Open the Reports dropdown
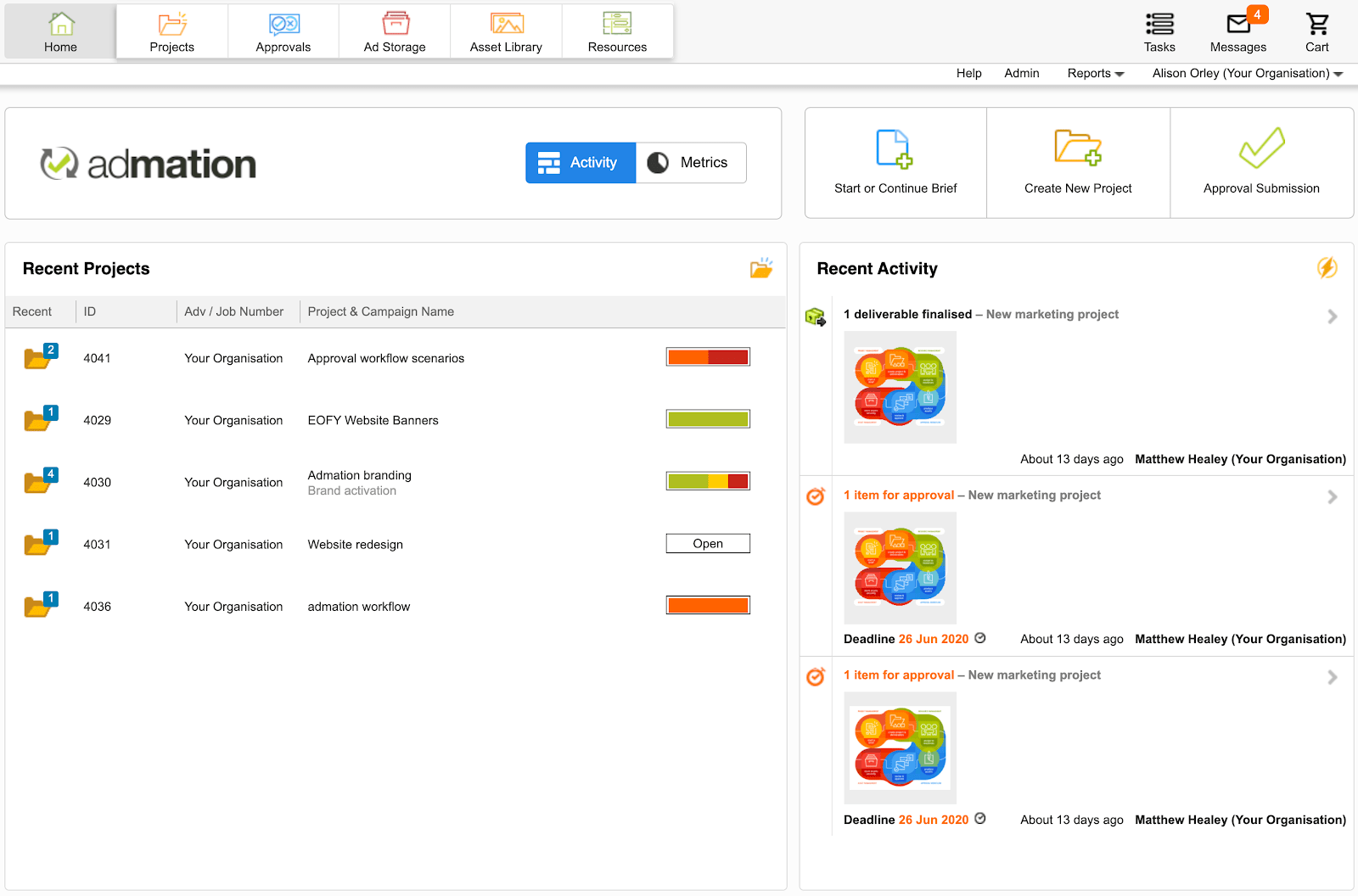Viewport: 1358px width, 896px height. click(x=1094, y=73)
